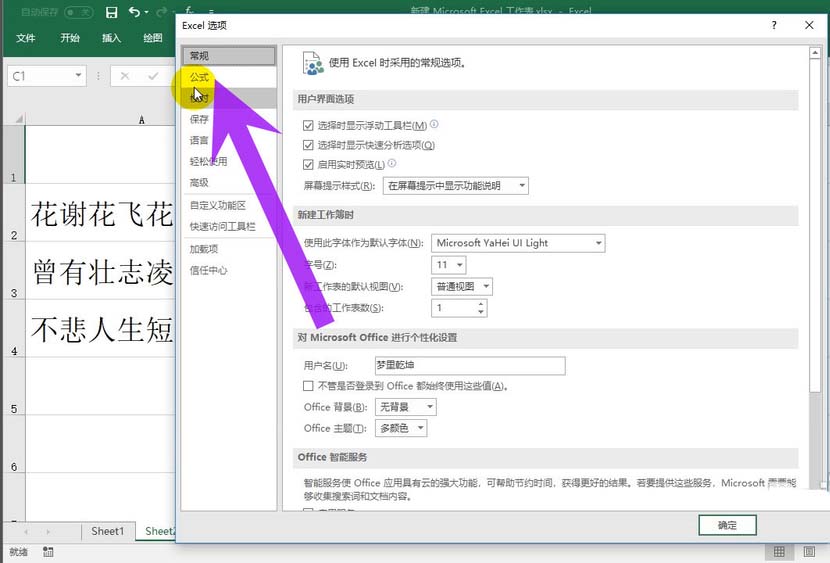Open the Office 主题 多颜色 dropdown
This screenshot has height=563, width=830.
click(401, 428)
